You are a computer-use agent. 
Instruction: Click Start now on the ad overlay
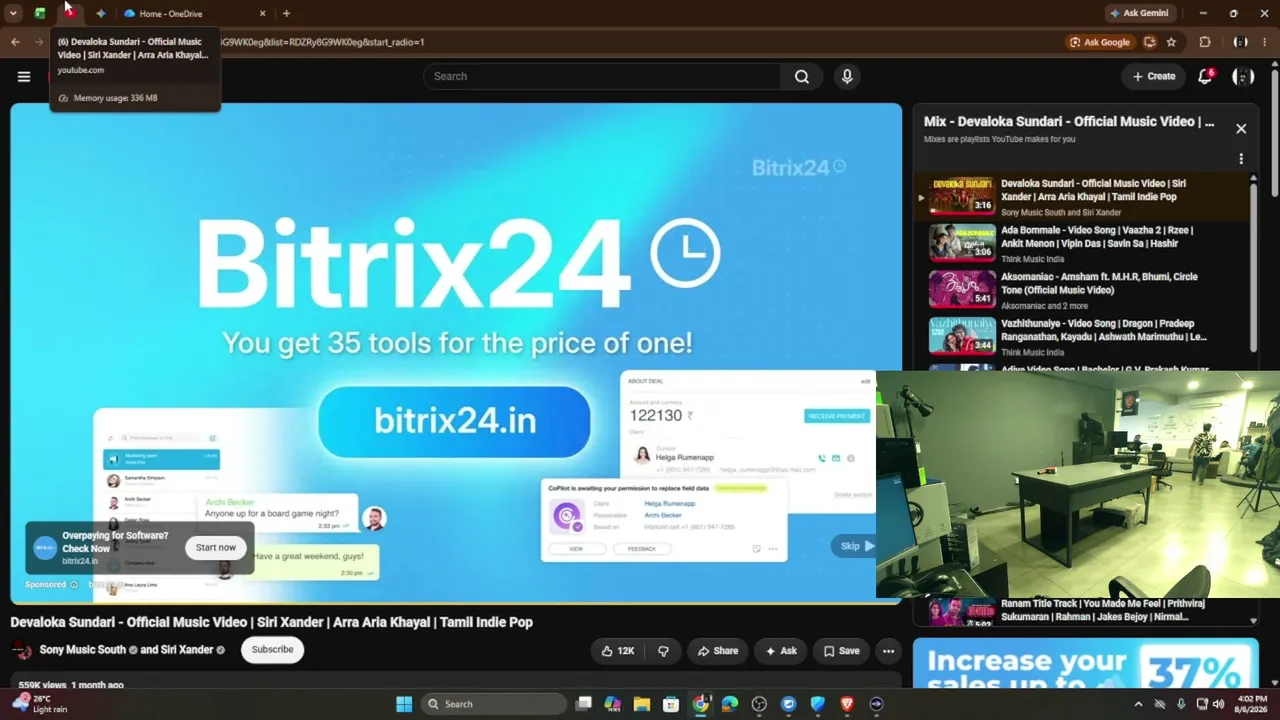(x=216, y=548)
